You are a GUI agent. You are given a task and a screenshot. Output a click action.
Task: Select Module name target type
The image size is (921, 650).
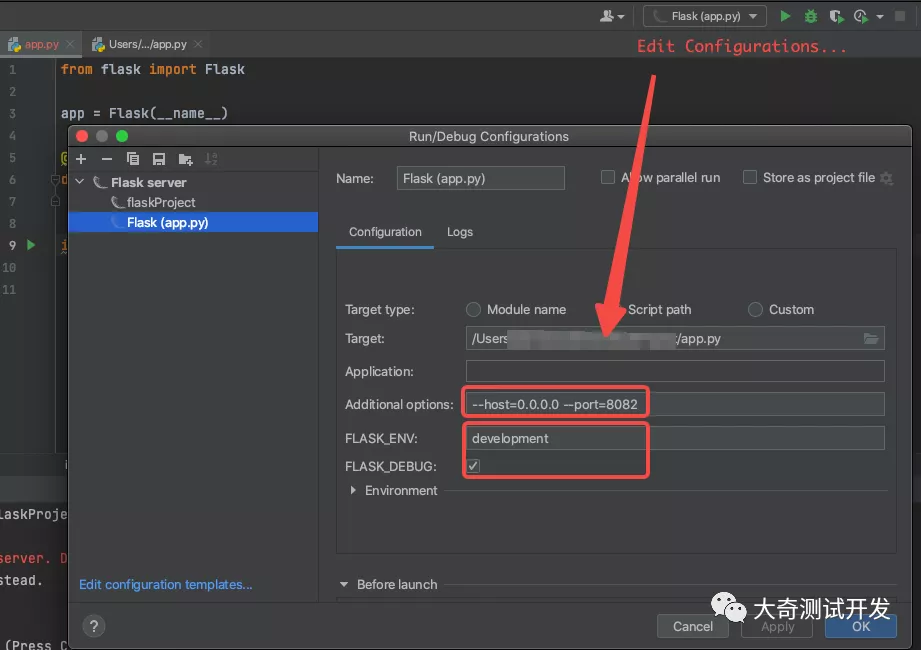point(473,309)
